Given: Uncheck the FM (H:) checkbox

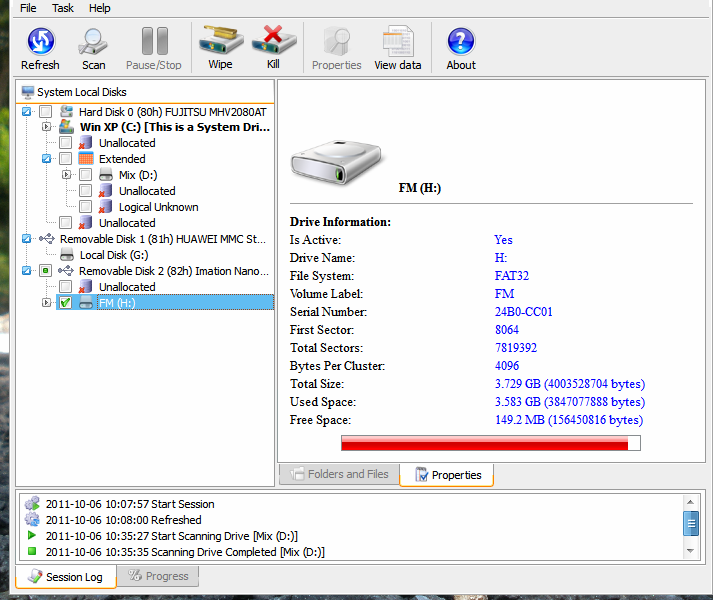Looking at the screenshot, I should tap(65, 303).
